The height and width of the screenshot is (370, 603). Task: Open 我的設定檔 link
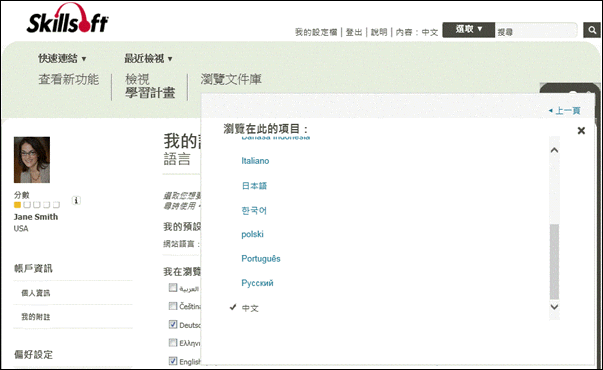tap(316, 32)
